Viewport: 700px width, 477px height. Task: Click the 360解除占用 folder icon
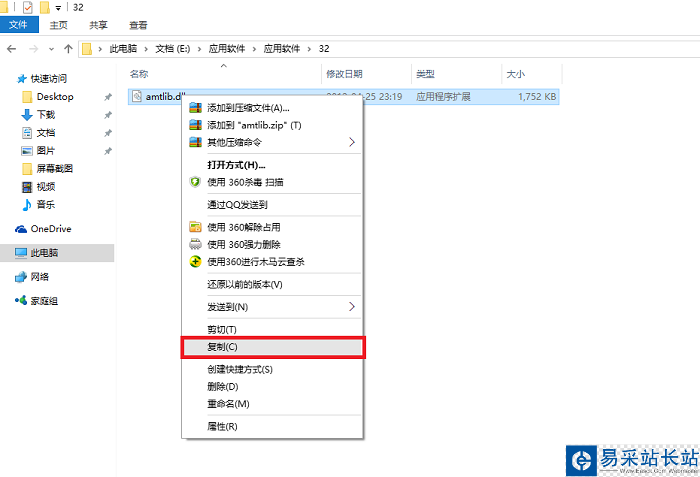coord(196,227)
